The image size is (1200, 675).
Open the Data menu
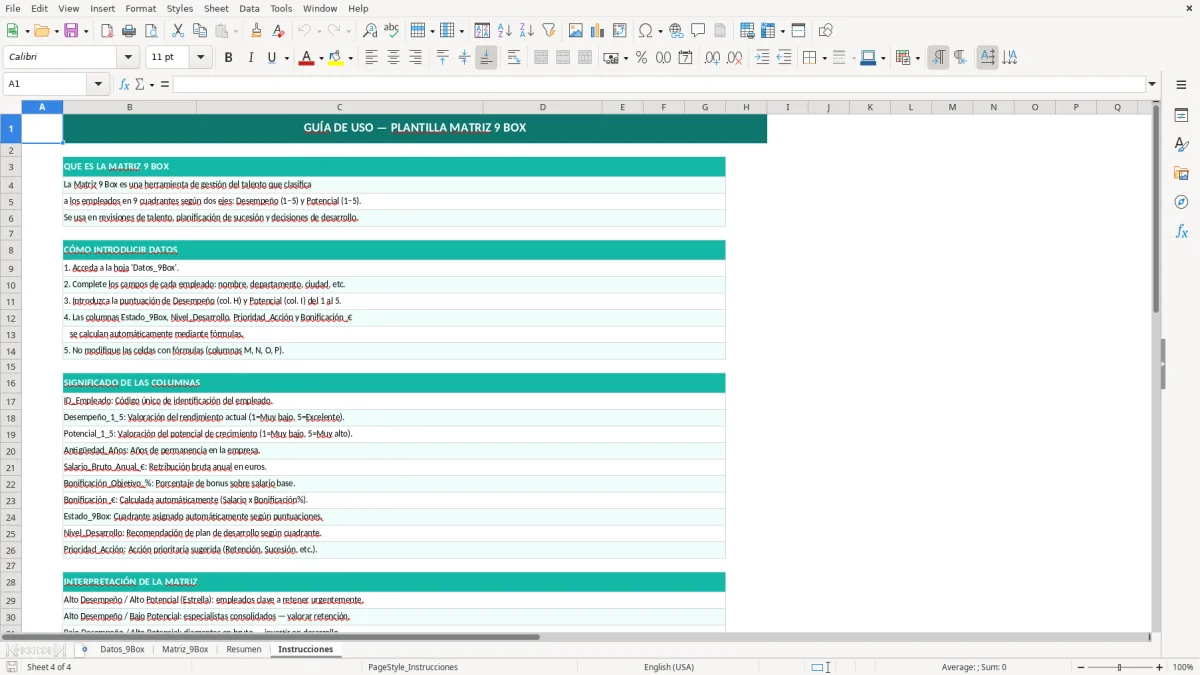click(249, 8)
